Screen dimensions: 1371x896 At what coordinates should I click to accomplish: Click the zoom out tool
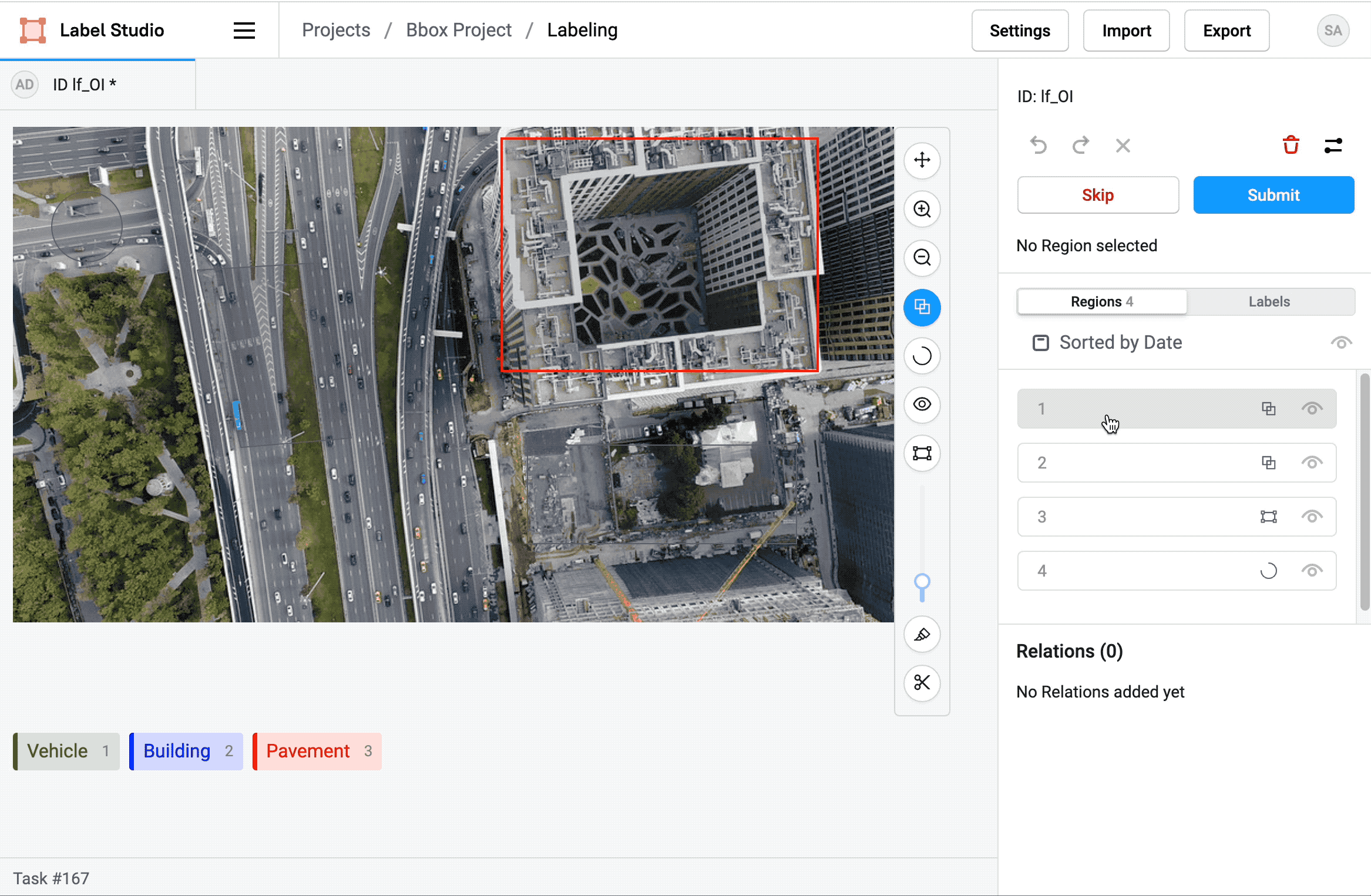(x=922, y=258)
